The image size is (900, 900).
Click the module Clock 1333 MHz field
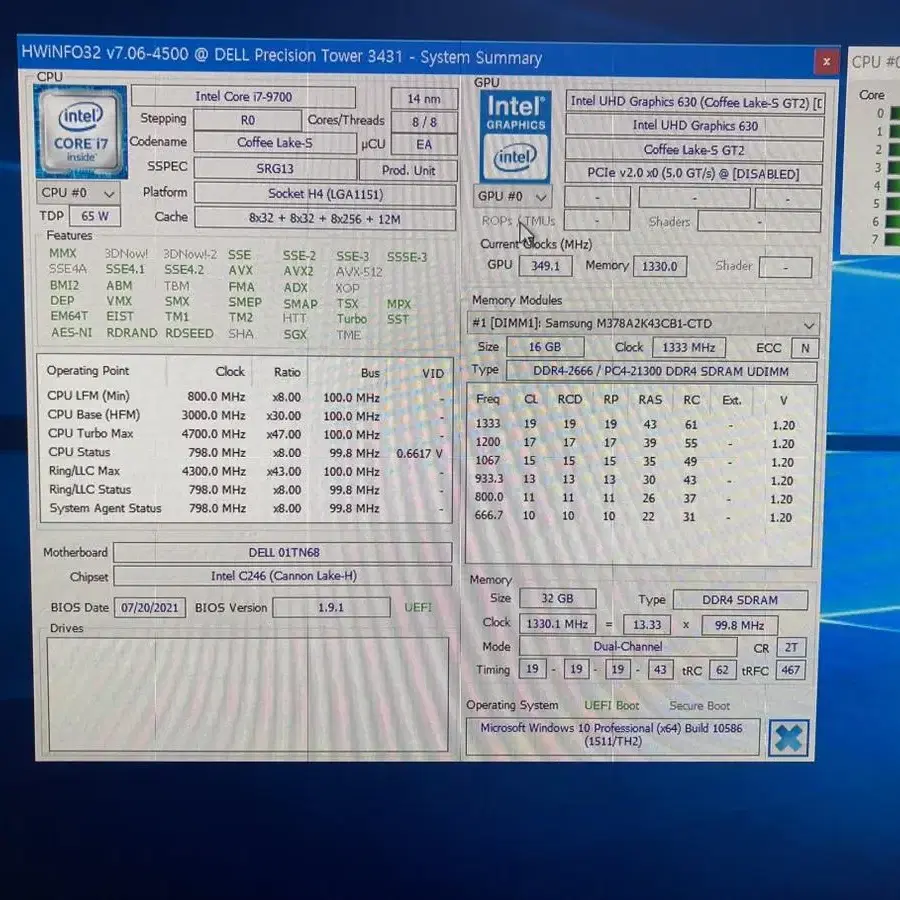(x=688, y=348)
